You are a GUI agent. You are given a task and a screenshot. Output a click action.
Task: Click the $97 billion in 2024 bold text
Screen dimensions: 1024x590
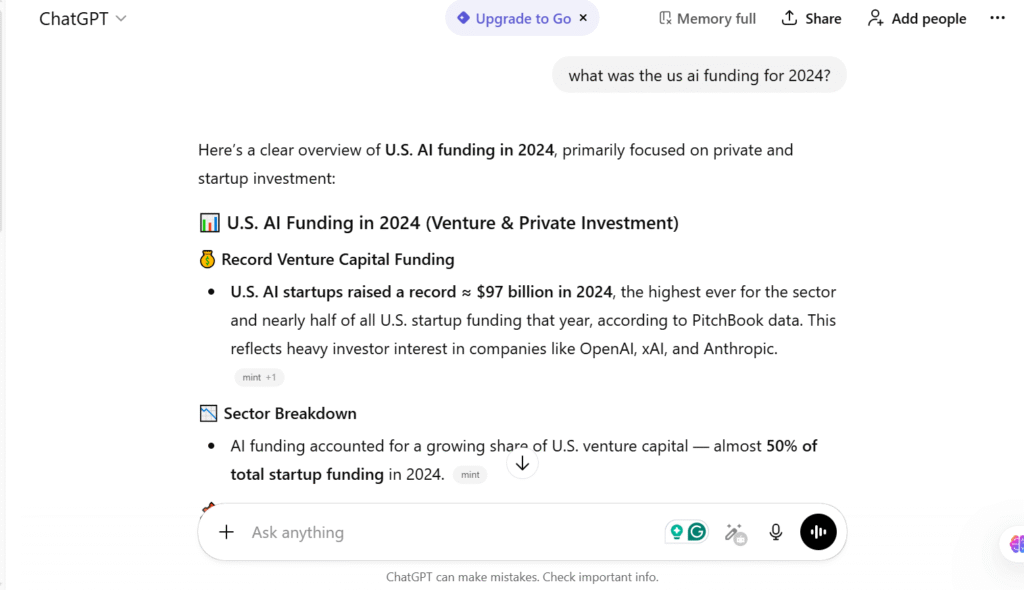(544, 291)
